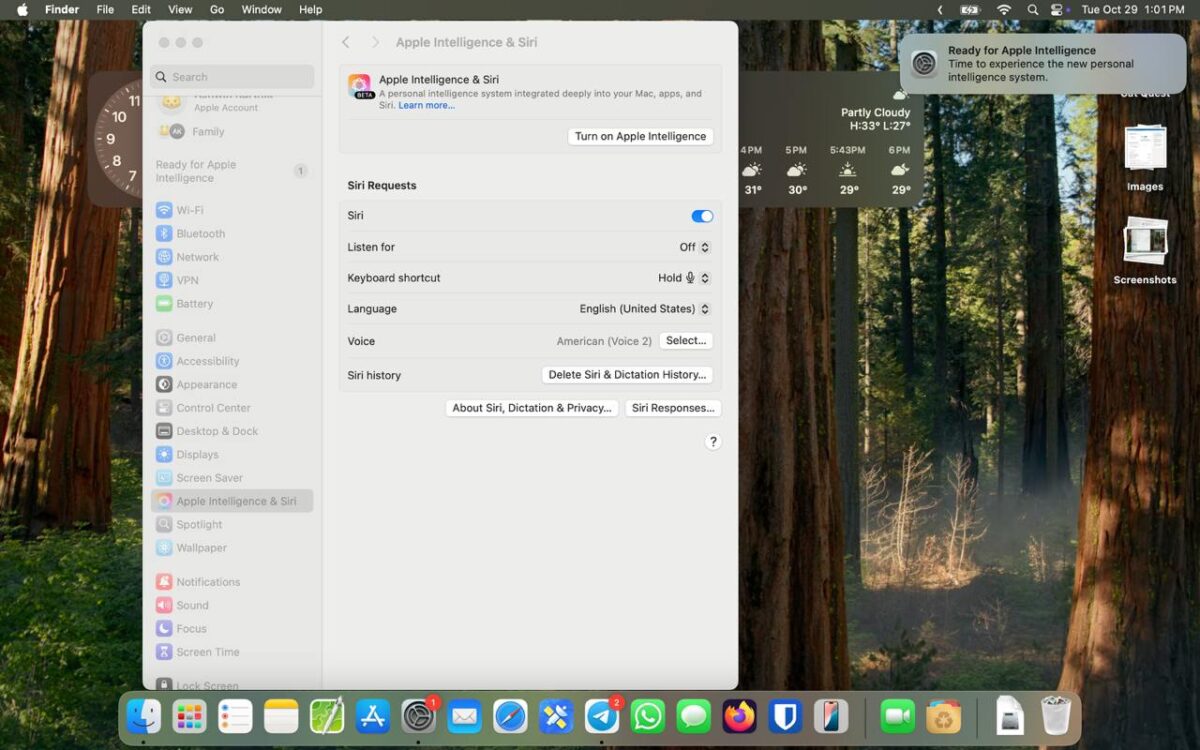The width and height of the screenshot is (1200, 750).
Task: Open Bluetooth settings in sidebar
Action: pyautogui.click(x=200, y=233)
